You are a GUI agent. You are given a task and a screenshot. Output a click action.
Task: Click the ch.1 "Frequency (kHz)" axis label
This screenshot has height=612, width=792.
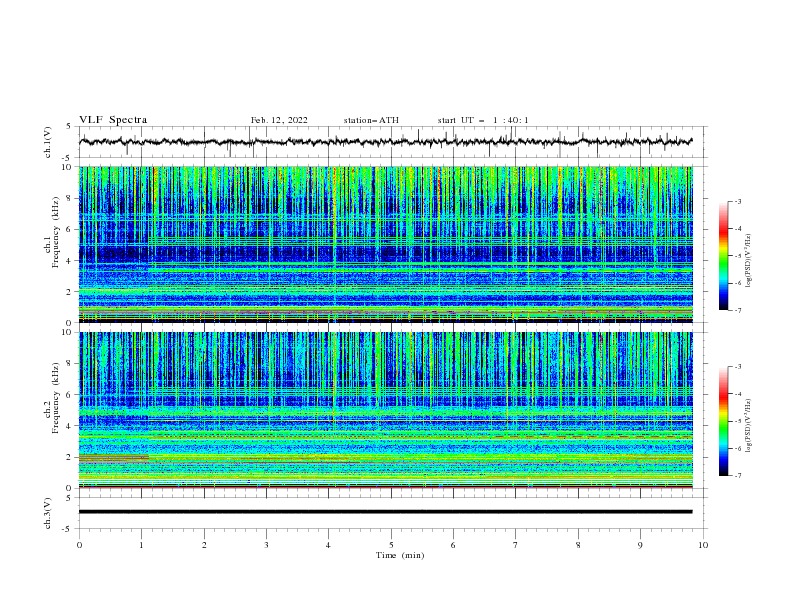tap(56, 233)
